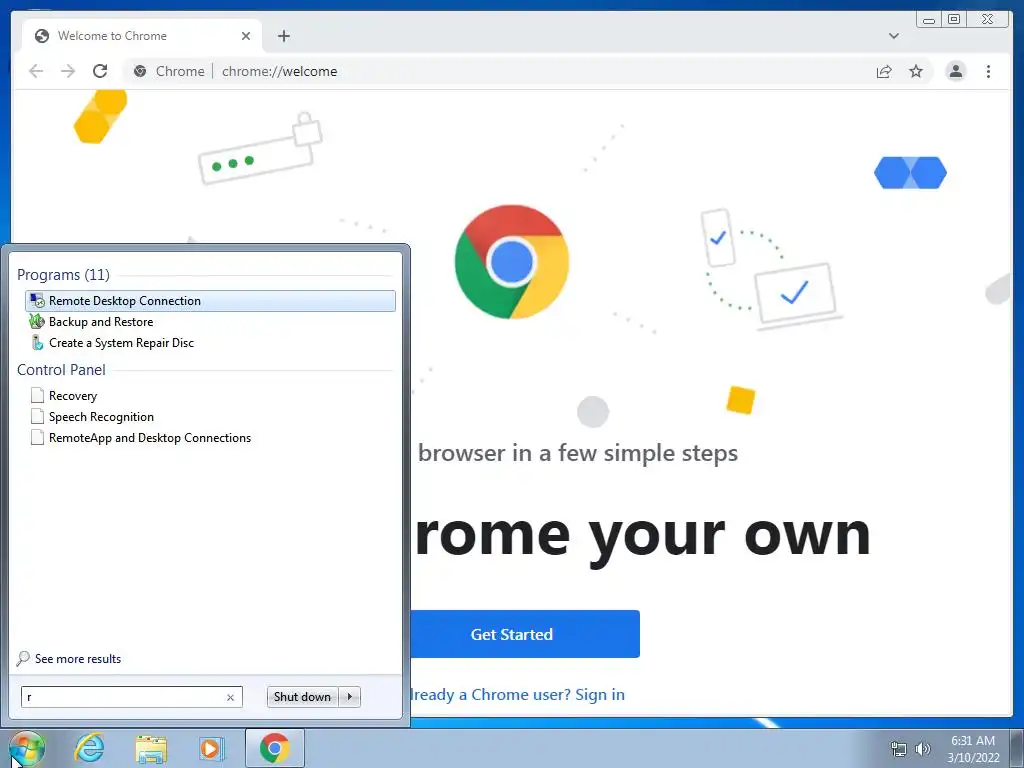Image resolution: width=1024 pixels, height=768 pixels.
Task: Launch Internet Explorer from the taskbar
Action: coord(89,748)
